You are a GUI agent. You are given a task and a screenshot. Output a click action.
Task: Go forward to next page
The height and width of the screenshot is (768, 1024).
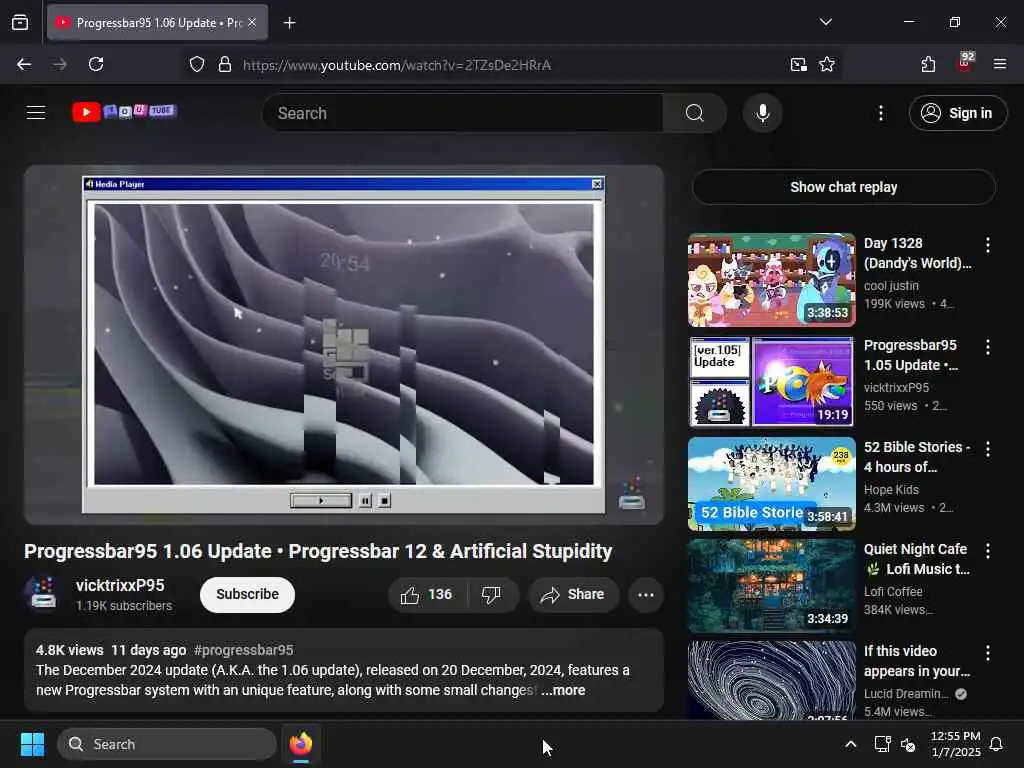point(60,64)
